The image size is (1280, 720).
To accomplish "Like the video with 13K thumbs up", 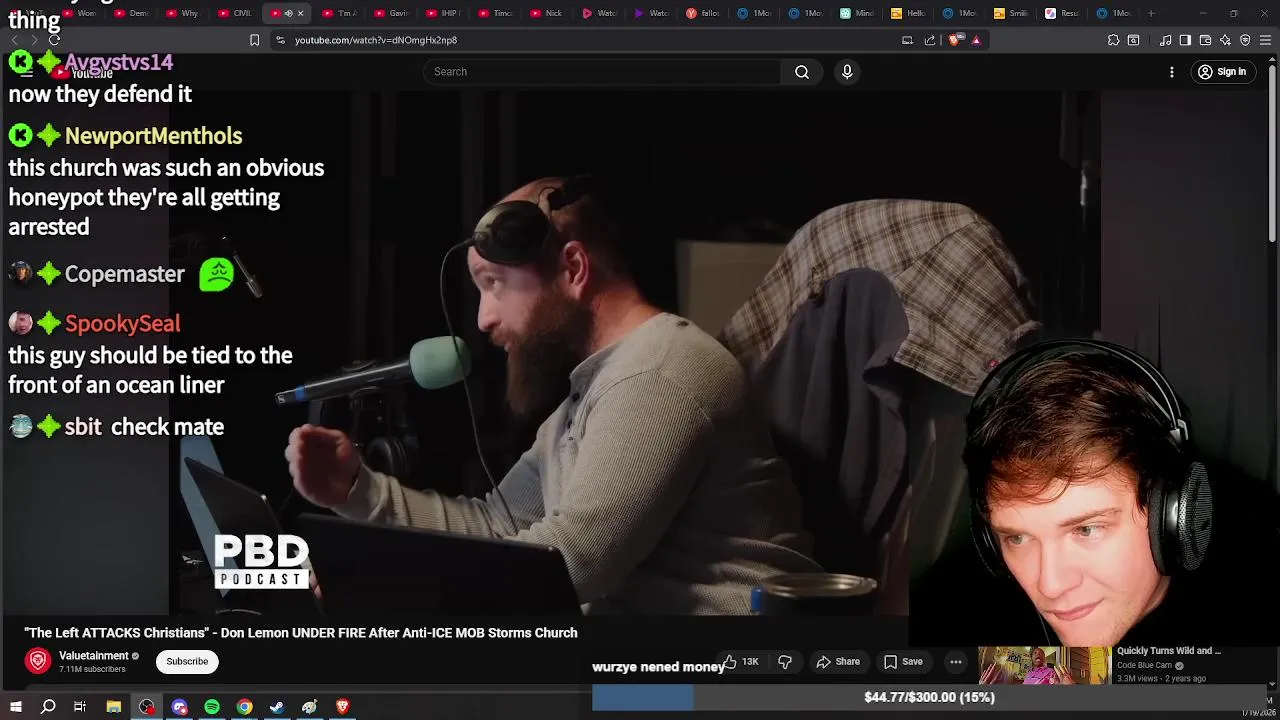I will (739, 661).
